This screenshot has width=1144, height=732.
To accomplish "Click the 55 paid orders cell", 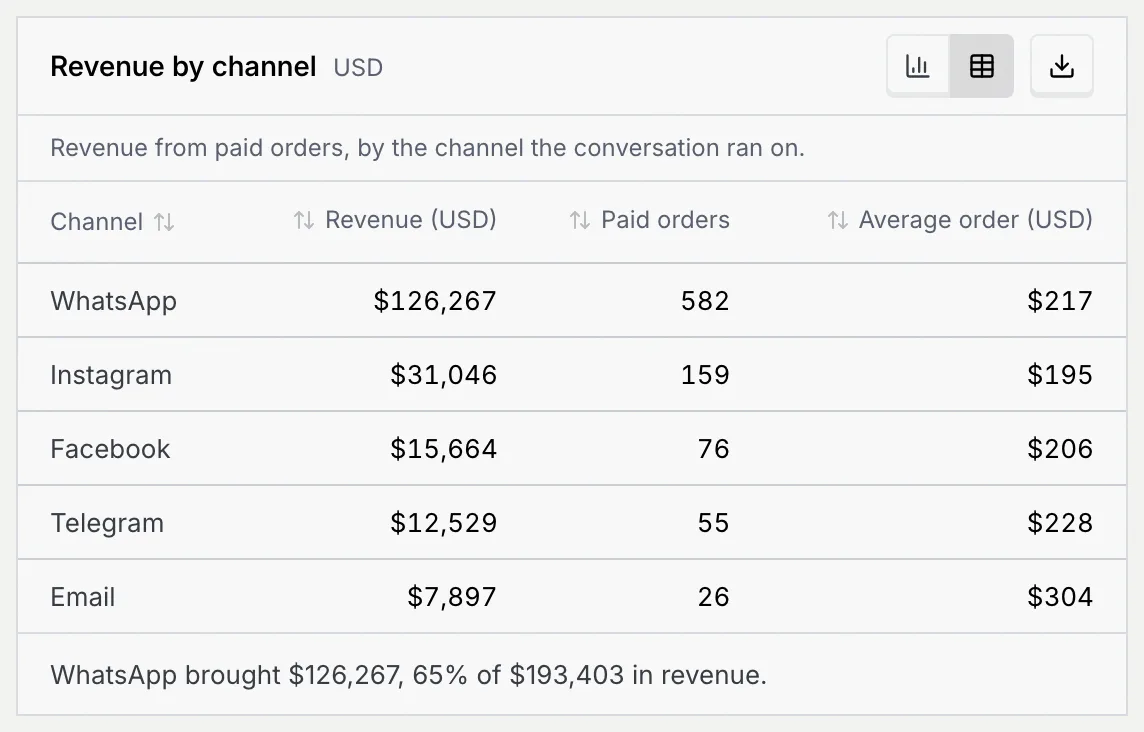I will (x=714, y=523).
